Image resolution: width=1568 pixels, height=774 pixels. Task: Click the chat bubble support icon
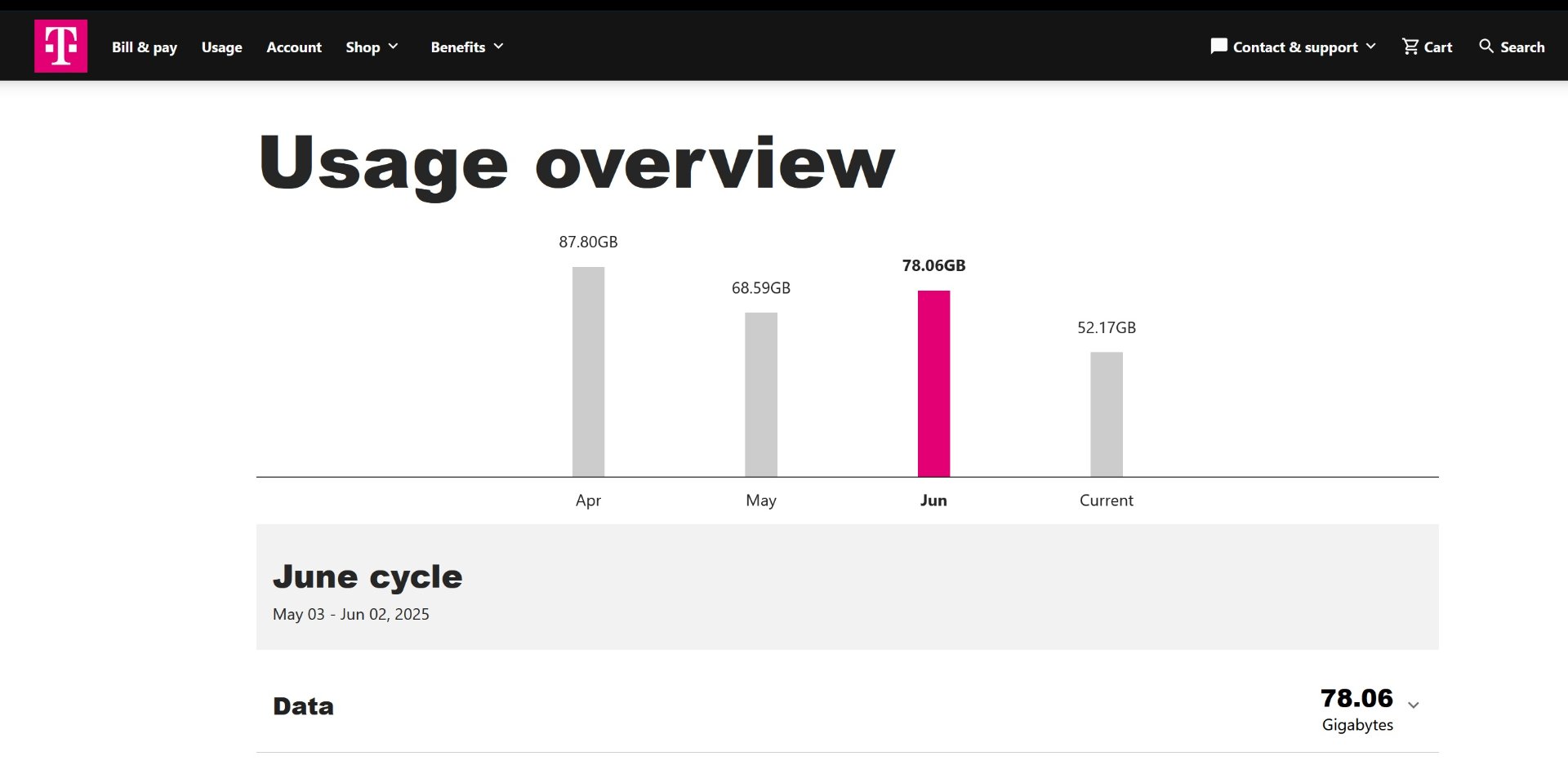[1218, 47]
